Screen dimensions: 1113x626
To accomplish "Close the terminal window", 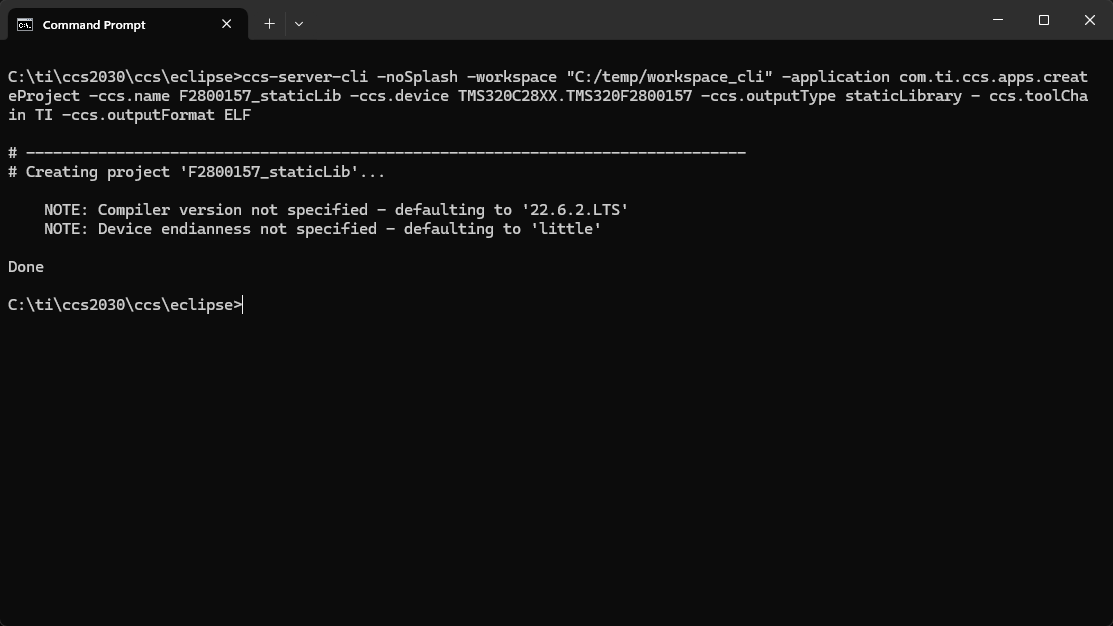I will click(1090, 20).
